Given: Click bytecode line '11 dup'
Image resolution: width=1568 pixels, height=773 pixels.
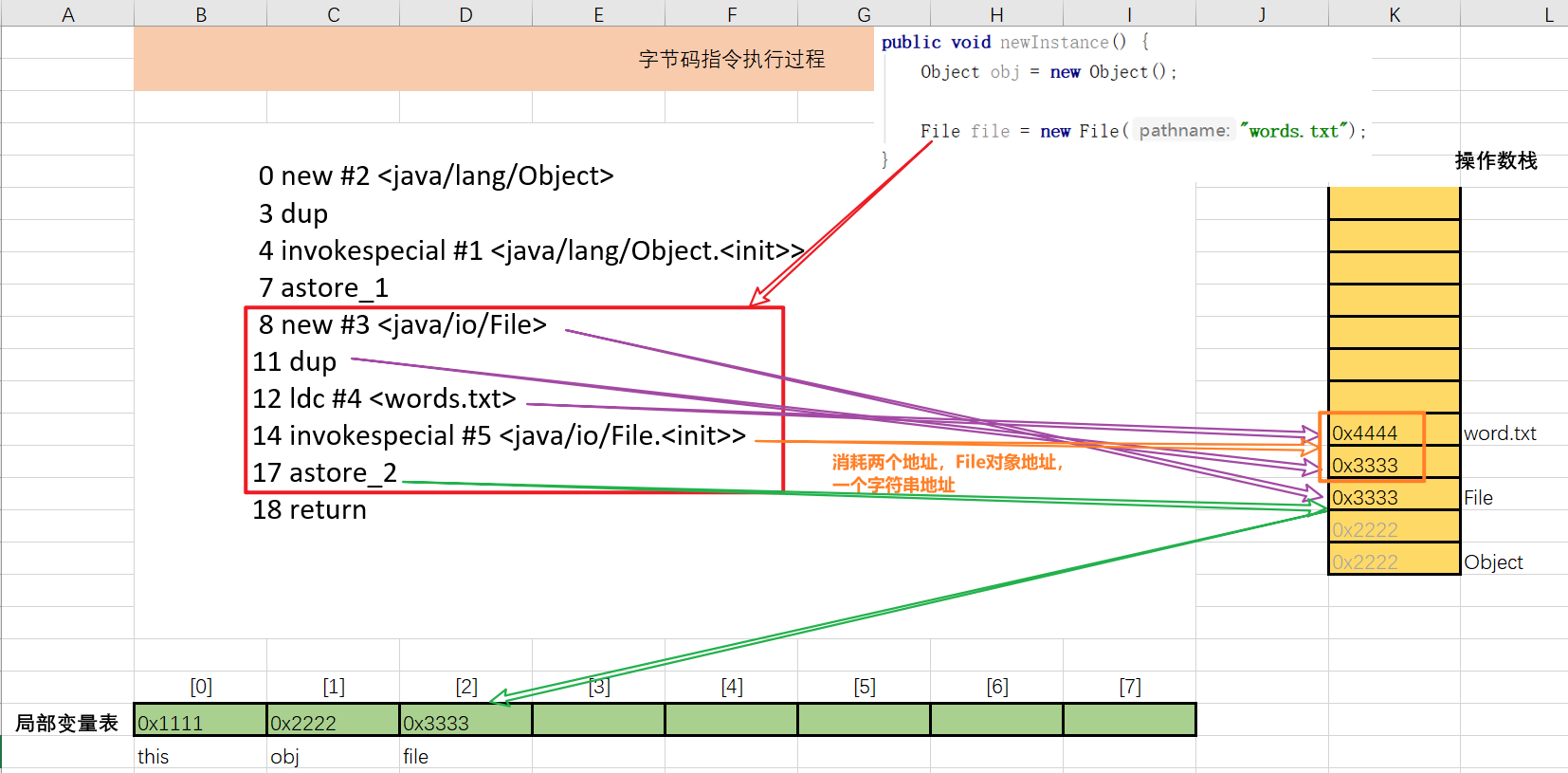Looking at the screenshot, I should [x=294, y=361].
